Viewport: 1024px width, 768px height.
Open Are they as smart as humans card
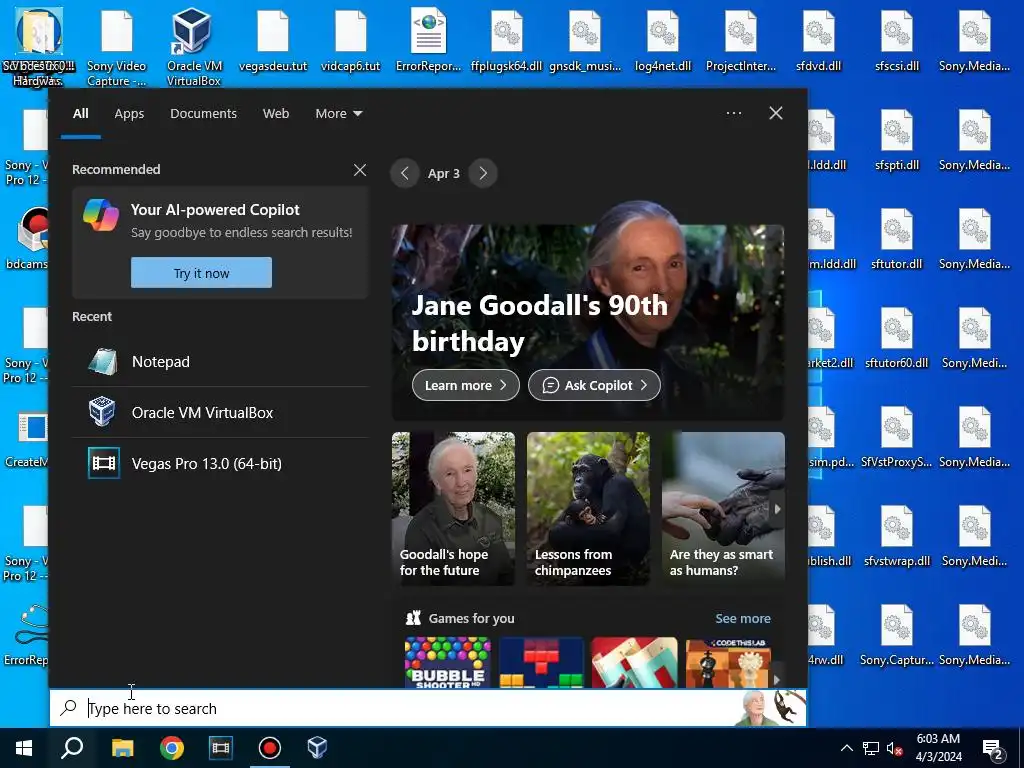(723, 508)
